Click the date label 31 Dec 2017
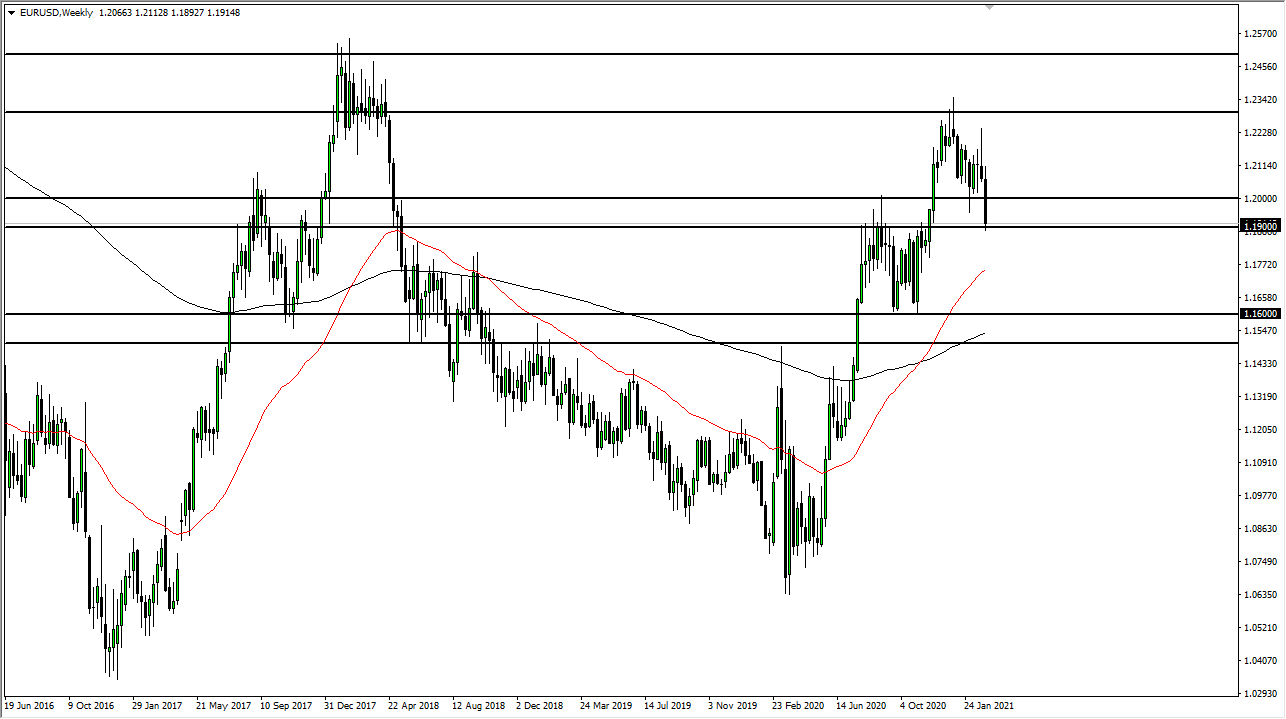 [349, 705]
